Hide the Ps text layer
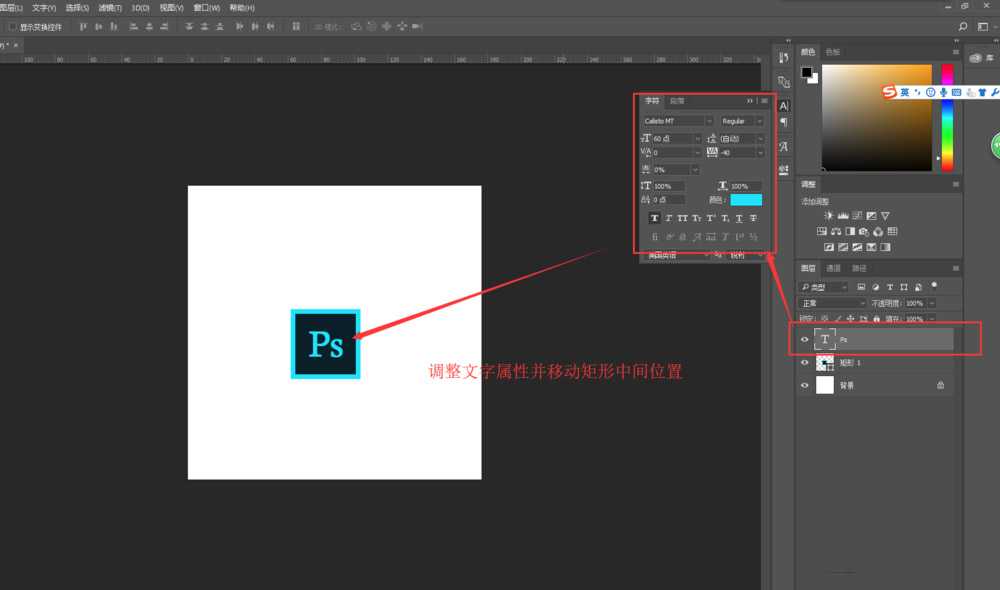 click(x=805, y=340)
